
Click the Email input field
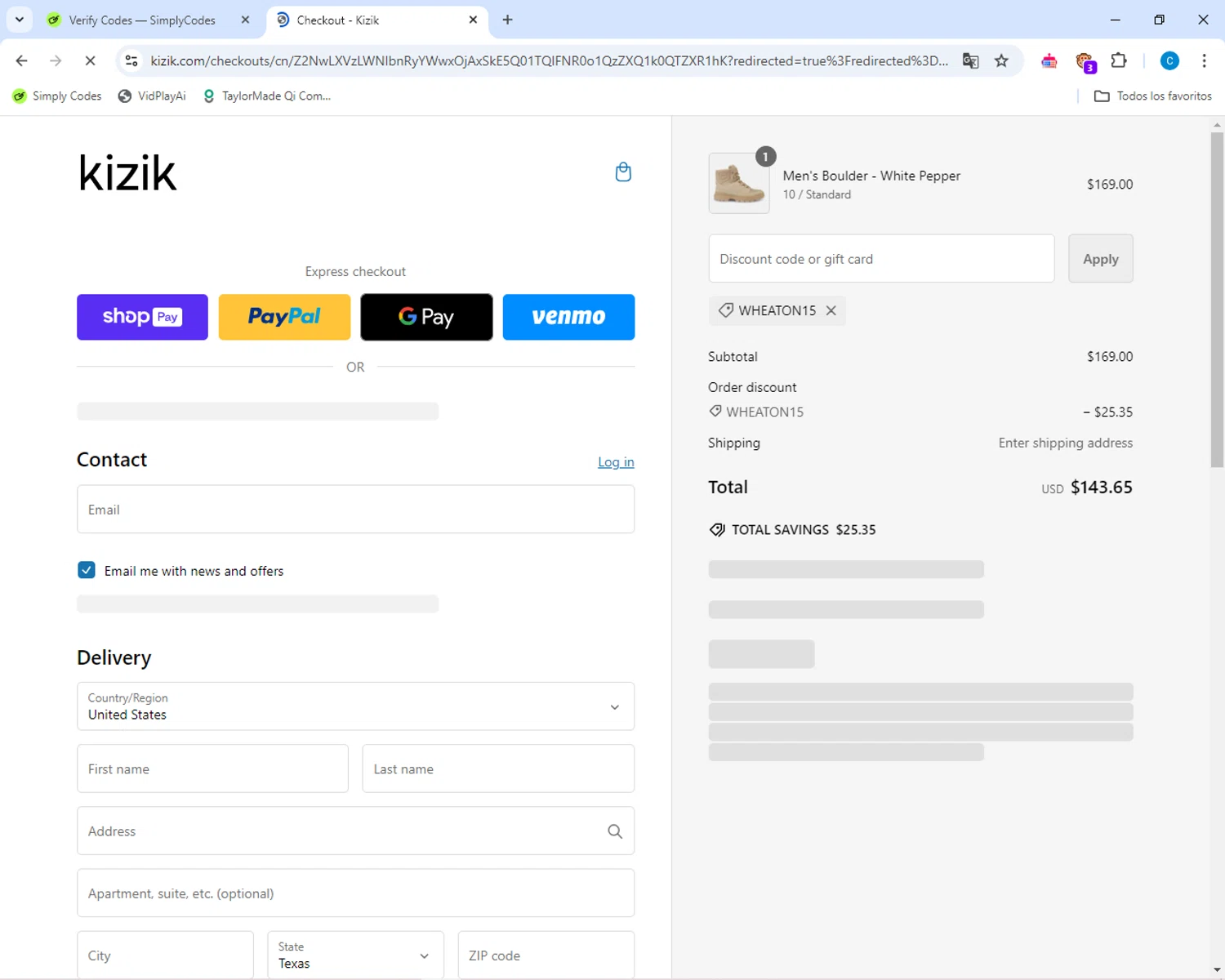pos(355,510)
